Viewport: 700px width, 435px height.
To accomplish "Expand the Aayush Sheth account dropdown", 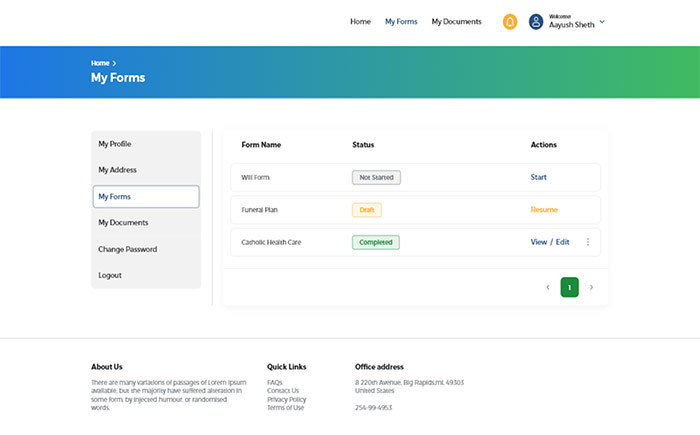I will [602, 22].
